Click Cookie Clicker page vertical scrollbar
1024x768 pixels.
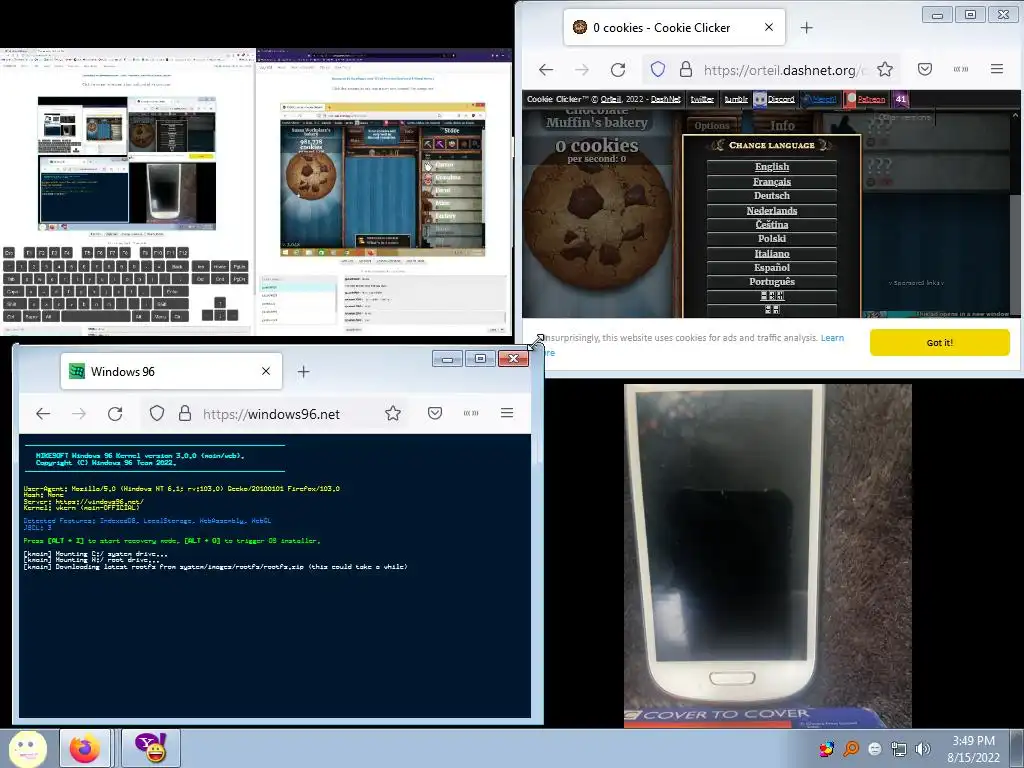[1016, 212]
